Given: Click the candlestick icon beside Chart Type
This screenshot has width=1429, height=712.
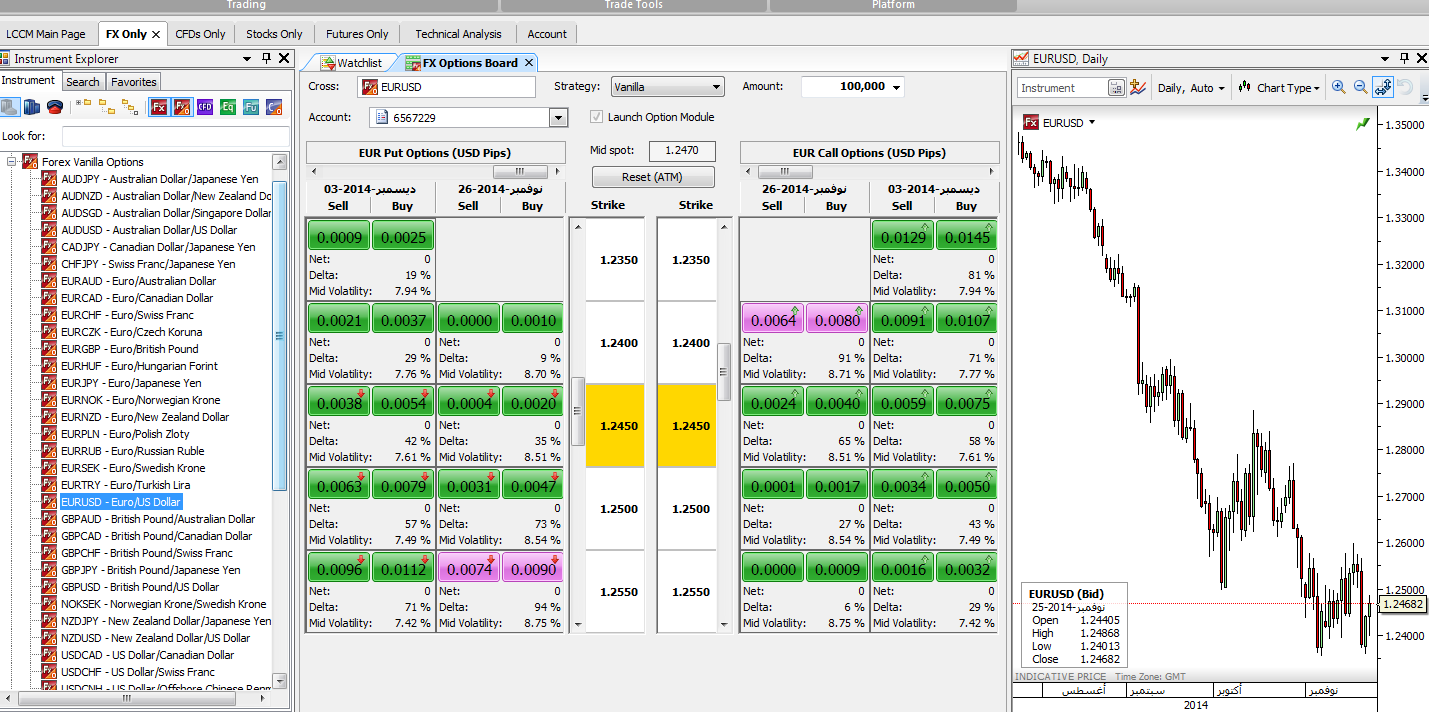Looking at the screenshot, I should (1245, 87).
